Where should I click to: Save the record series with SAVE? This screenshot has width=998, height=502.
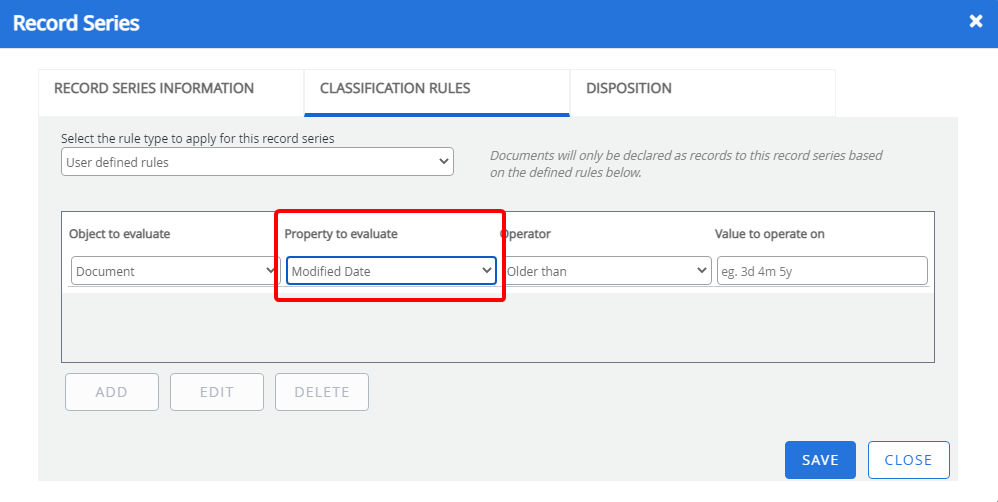[x=820, y=460]
